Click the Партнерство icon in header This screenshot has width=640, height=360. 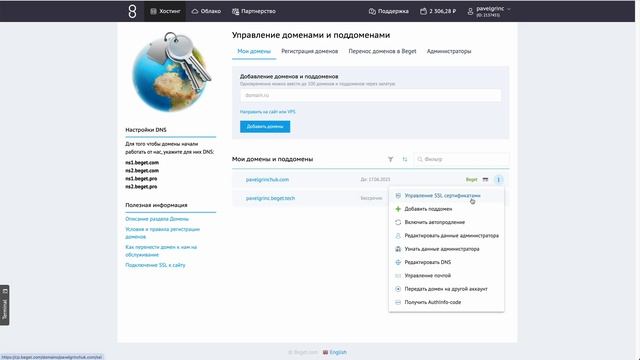point(235,11)
